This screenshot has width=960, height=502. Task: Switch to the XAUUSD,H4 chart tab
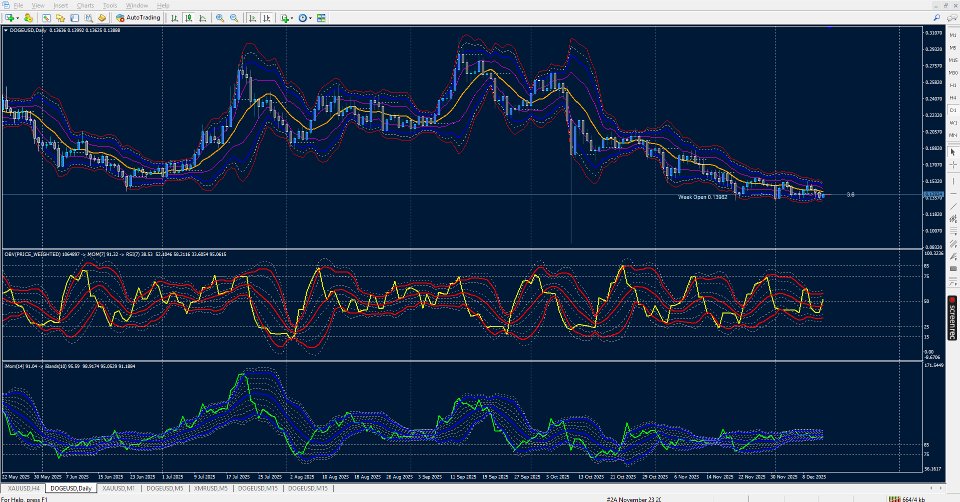click(23, 489)
